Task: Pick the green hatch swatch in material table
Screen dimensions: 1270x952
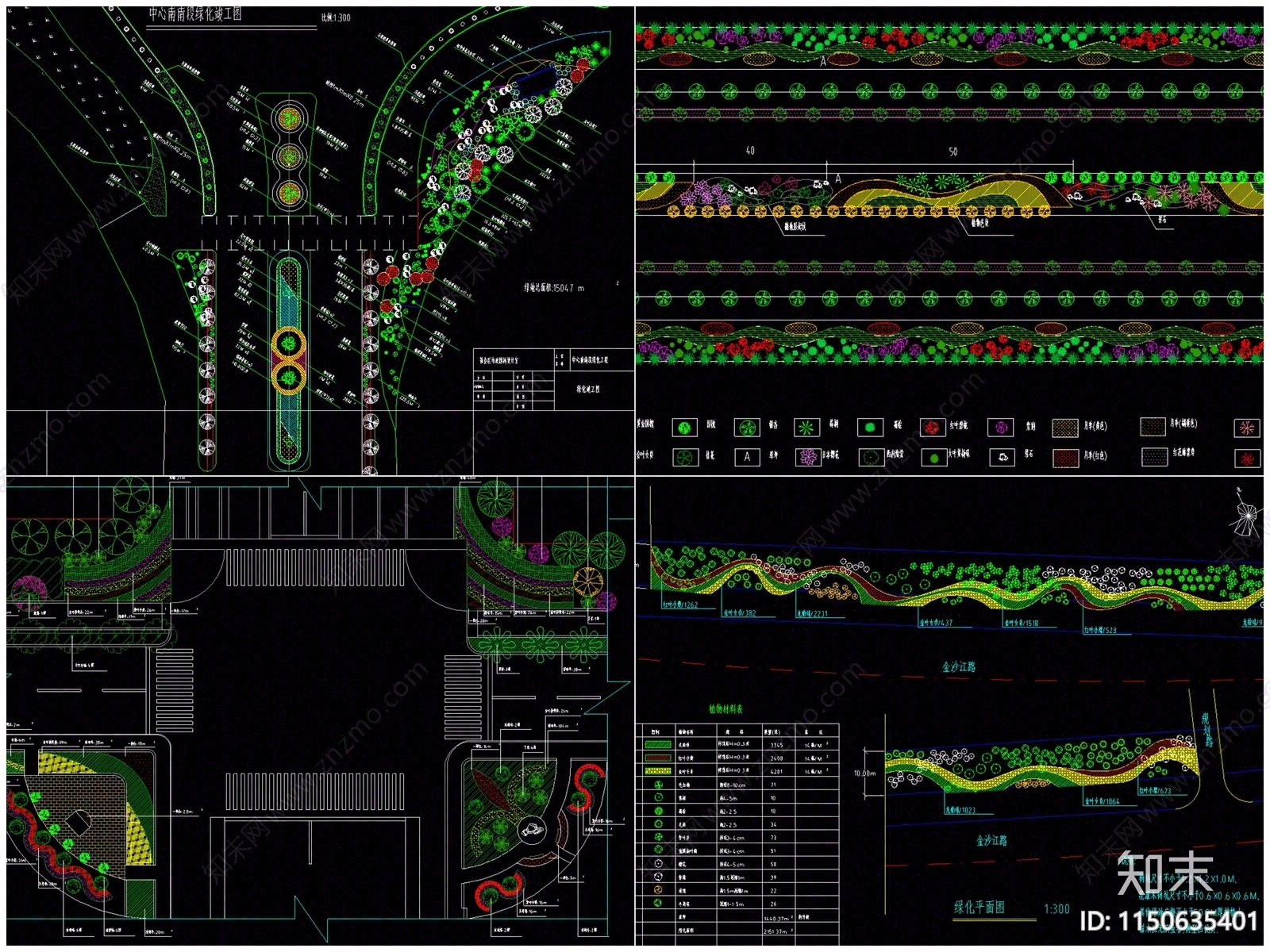Action: point(659,745)
